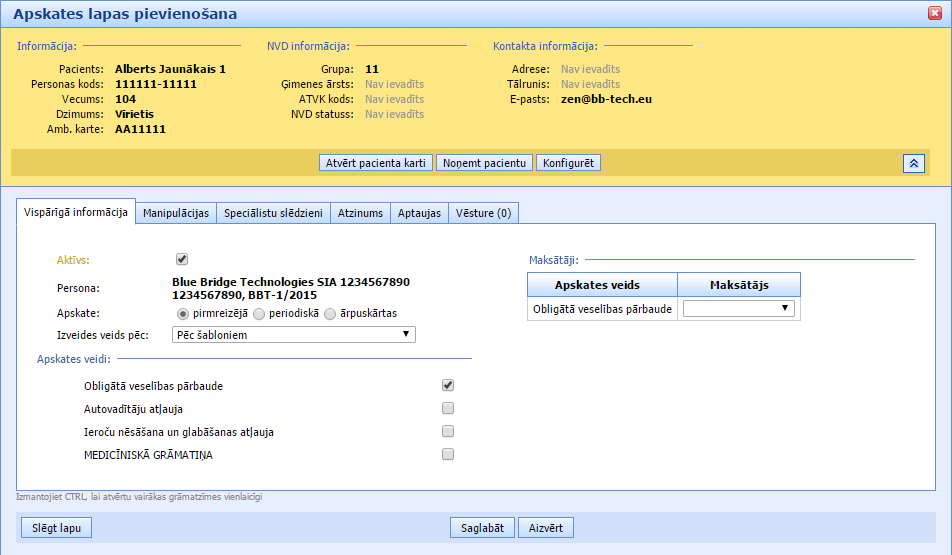Screen dimensions: 952x555
Task: Open the Maksātājs dropdown in the table
Action: pyautogui.click(x=739, y=309)
